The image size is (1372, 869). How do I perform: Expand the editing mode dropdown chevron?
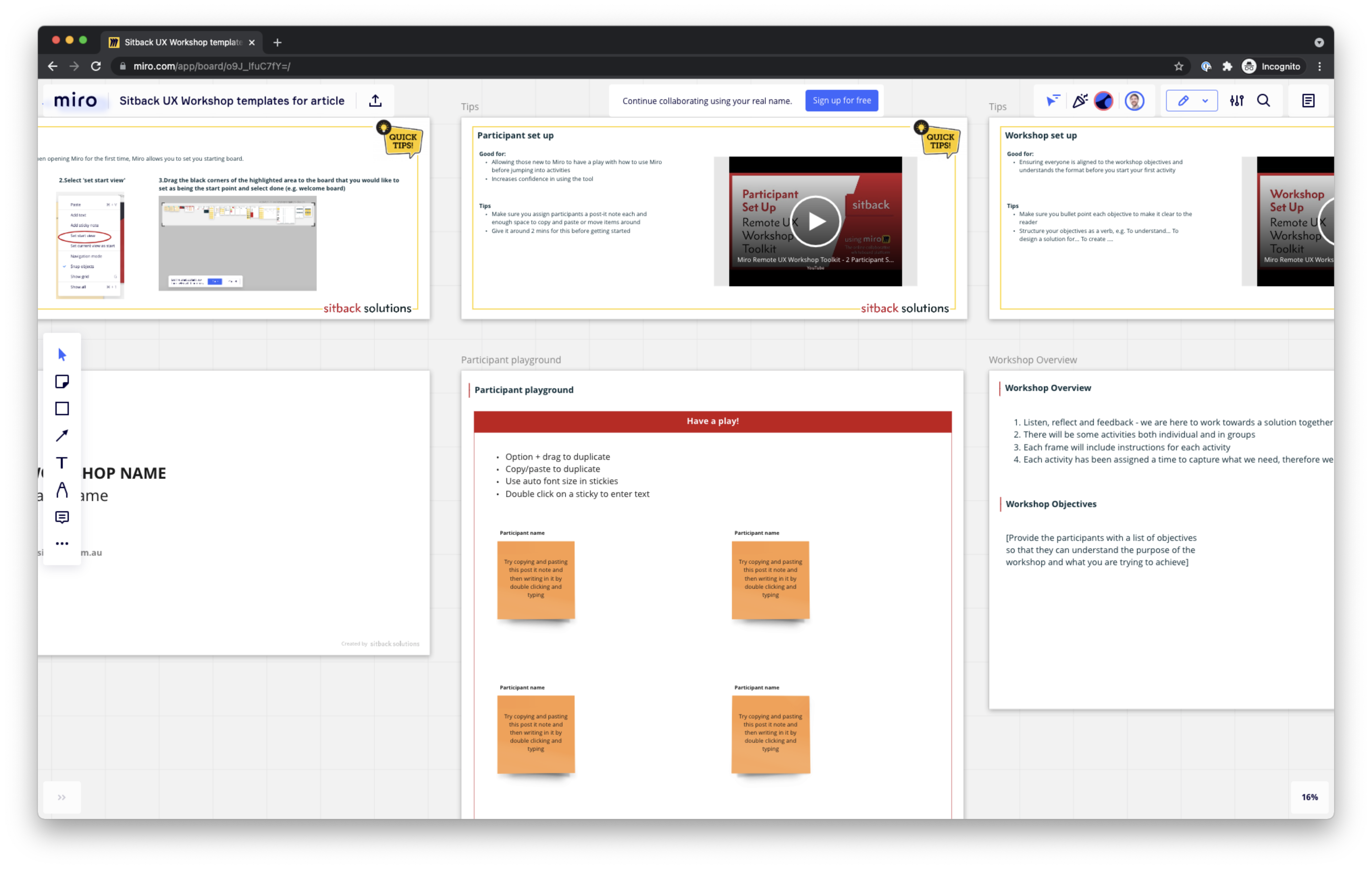coord(1205,101)
